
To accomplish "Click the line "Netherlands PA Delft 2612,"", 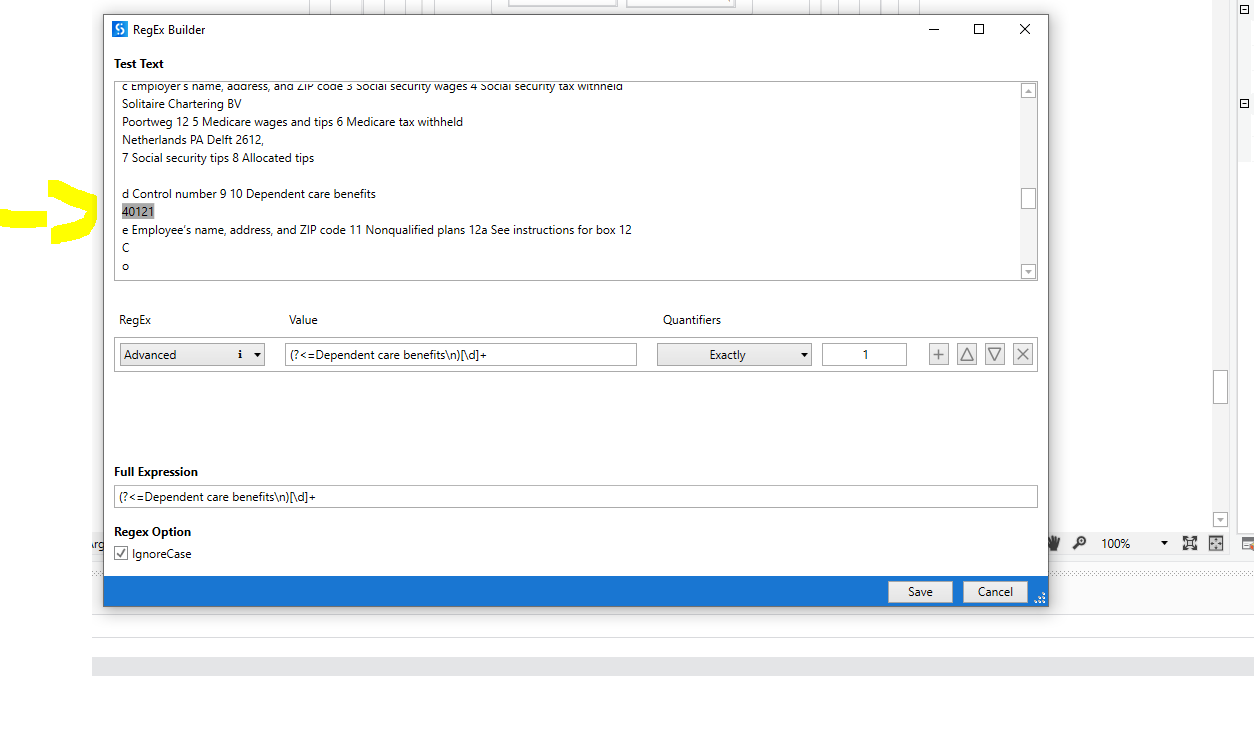I will point(193,139).
